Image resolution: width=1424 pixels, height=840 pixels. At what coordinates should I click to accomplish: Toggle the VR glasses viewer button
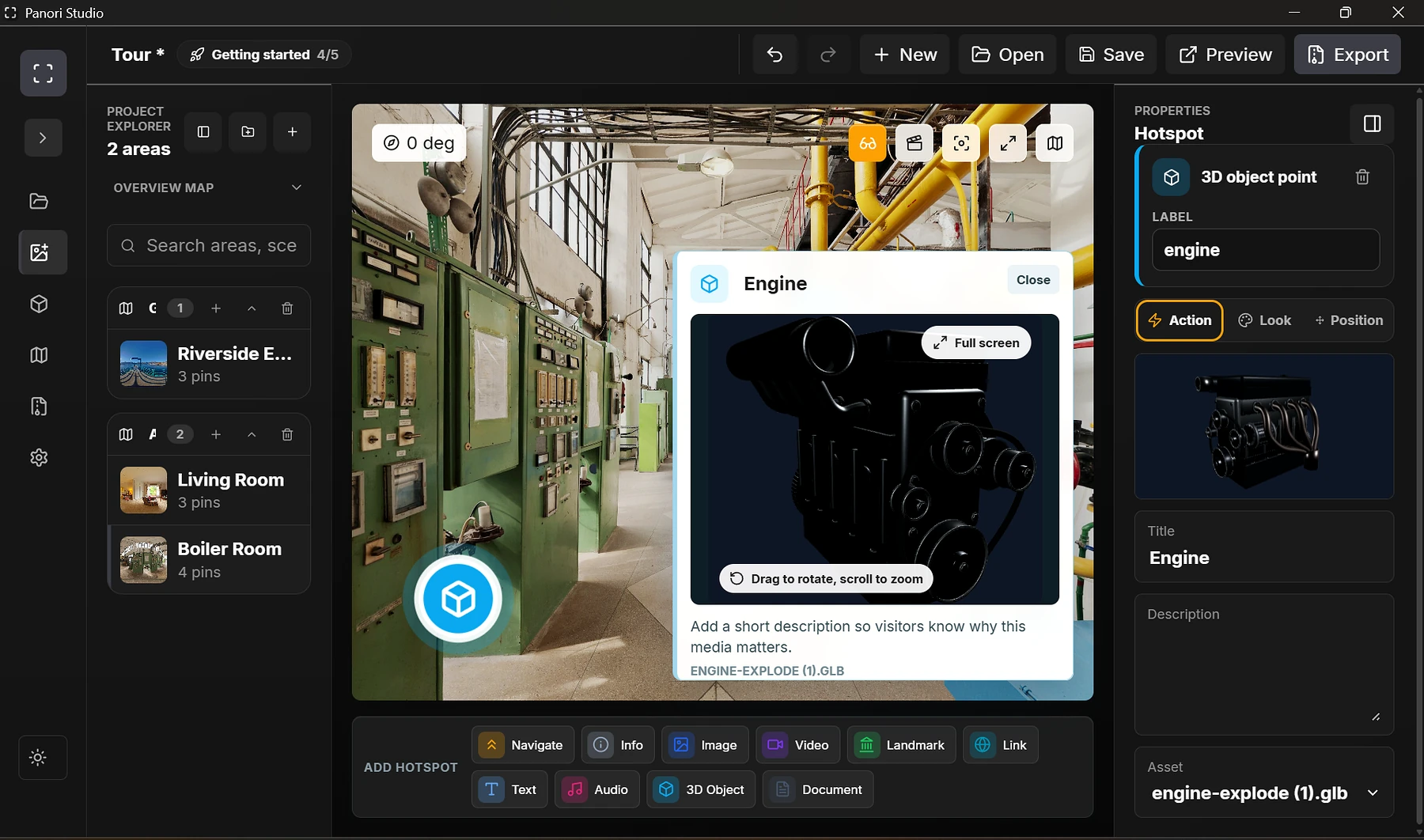(868, 143)
